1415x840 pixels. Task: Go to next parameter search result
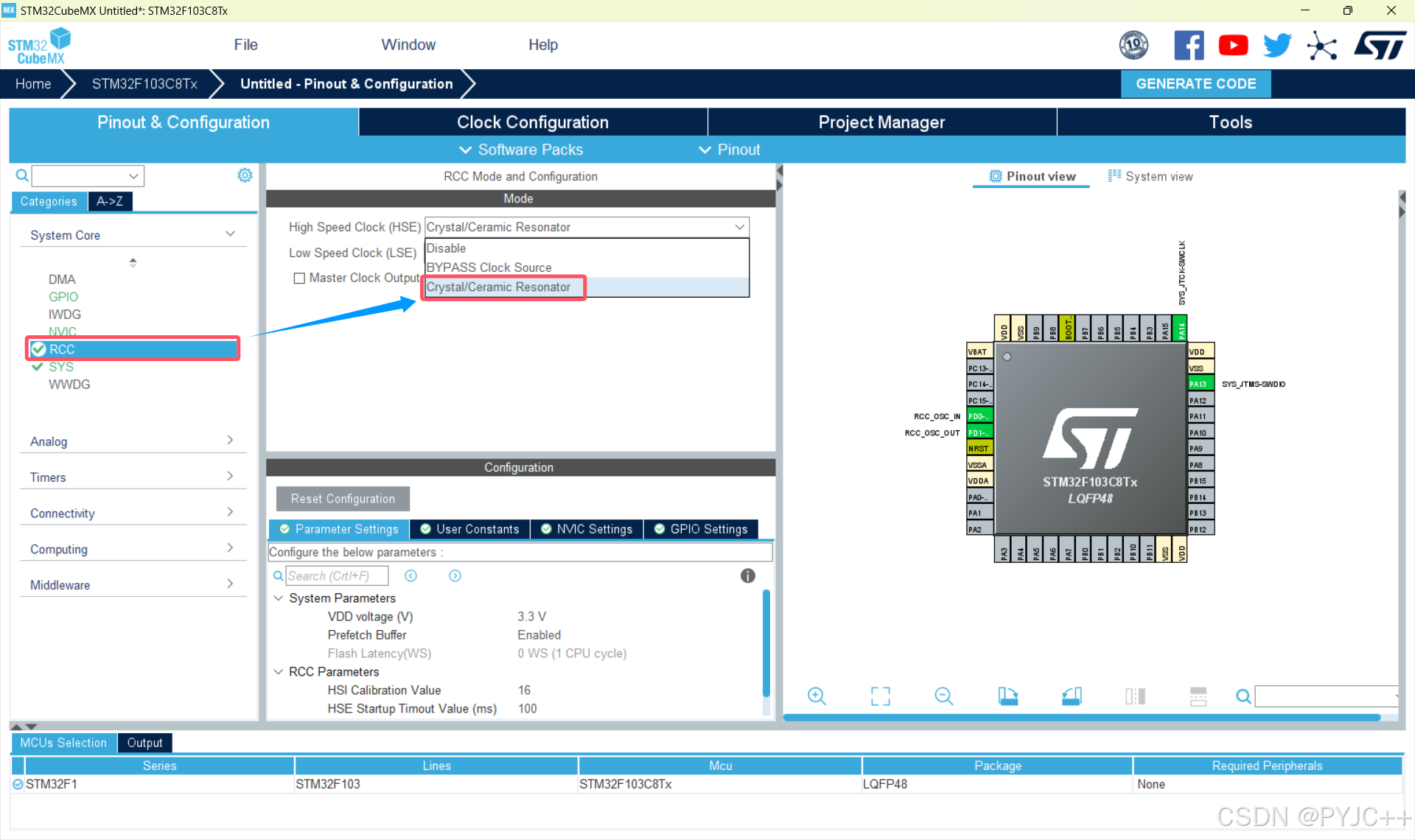[455, 576]
